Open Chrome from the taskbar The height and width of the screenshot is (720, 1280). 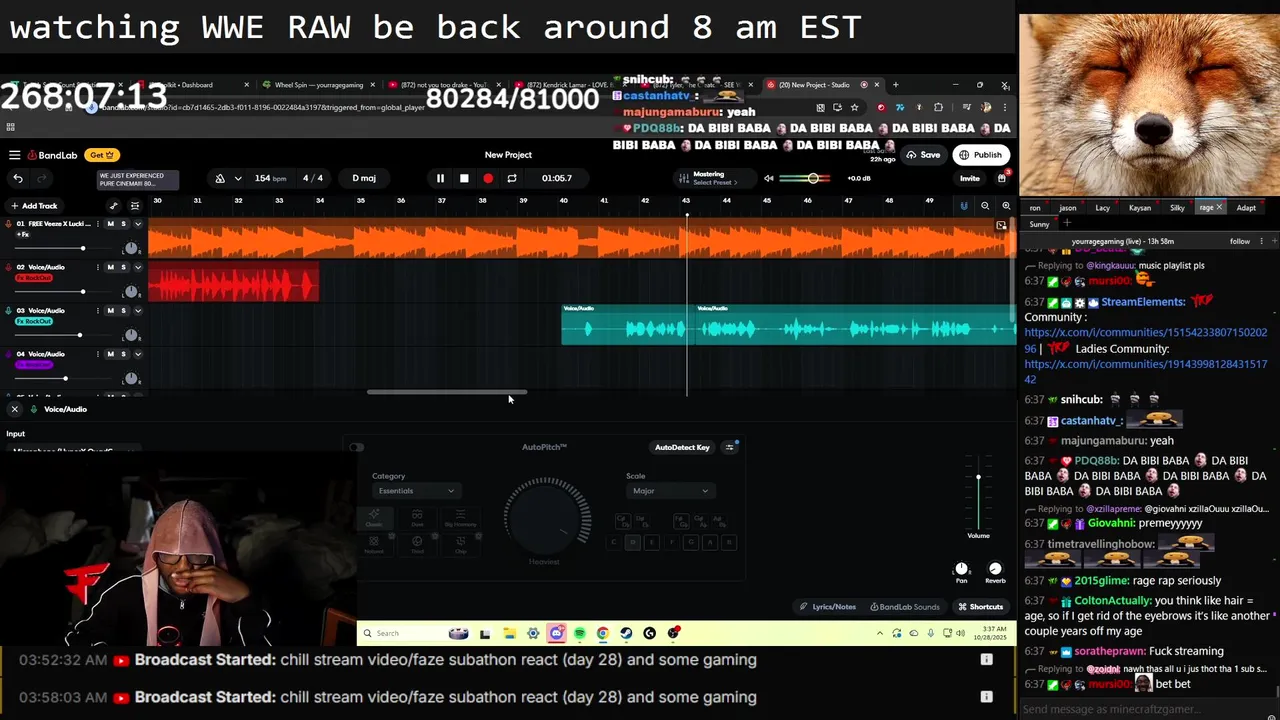point(603,633)
